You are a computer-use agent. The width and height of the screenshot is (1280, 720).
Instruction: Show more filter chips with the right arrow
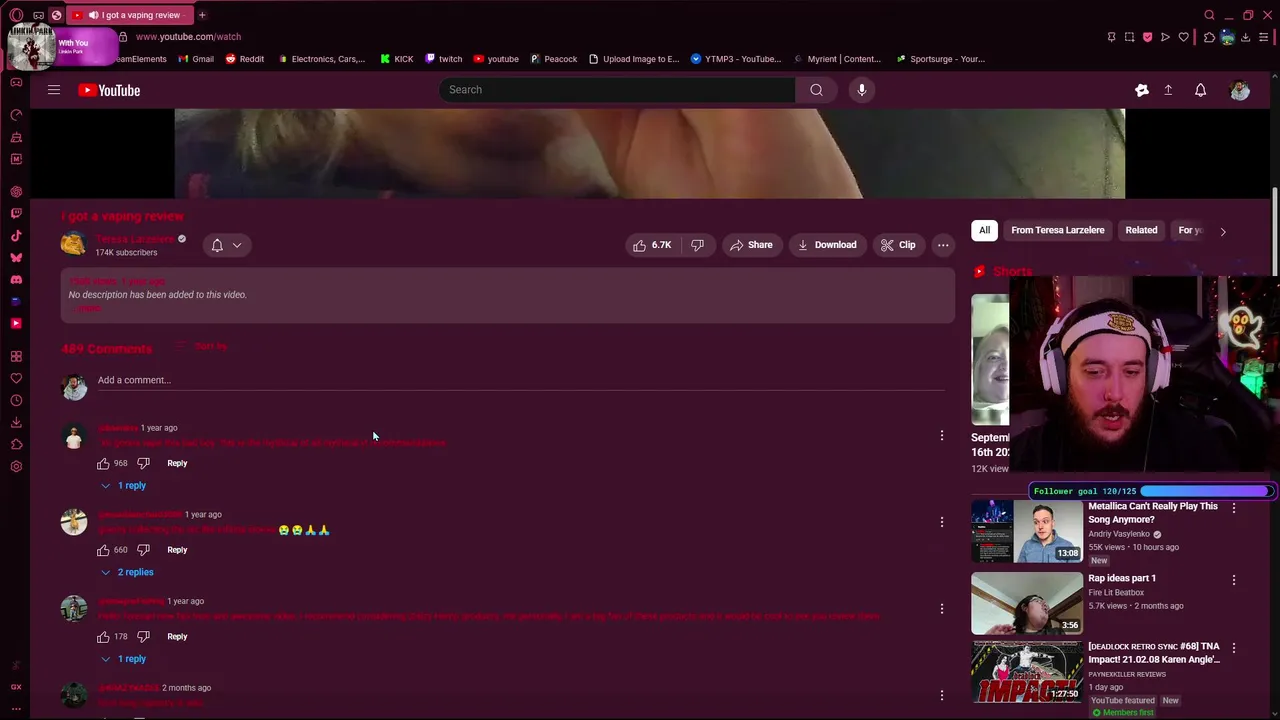[1222, 231]
